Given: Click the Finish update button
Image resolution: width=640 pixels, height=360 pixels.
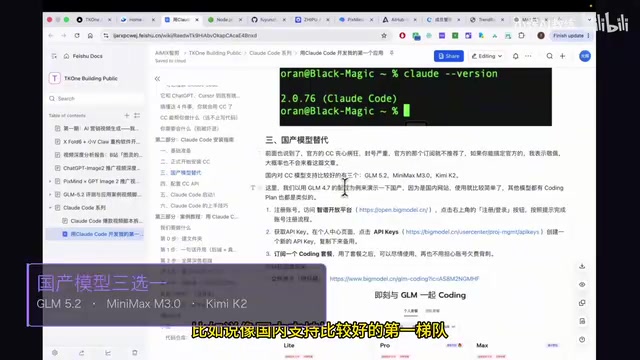Looking at the screenshot, I should click(x=571, y=36).
